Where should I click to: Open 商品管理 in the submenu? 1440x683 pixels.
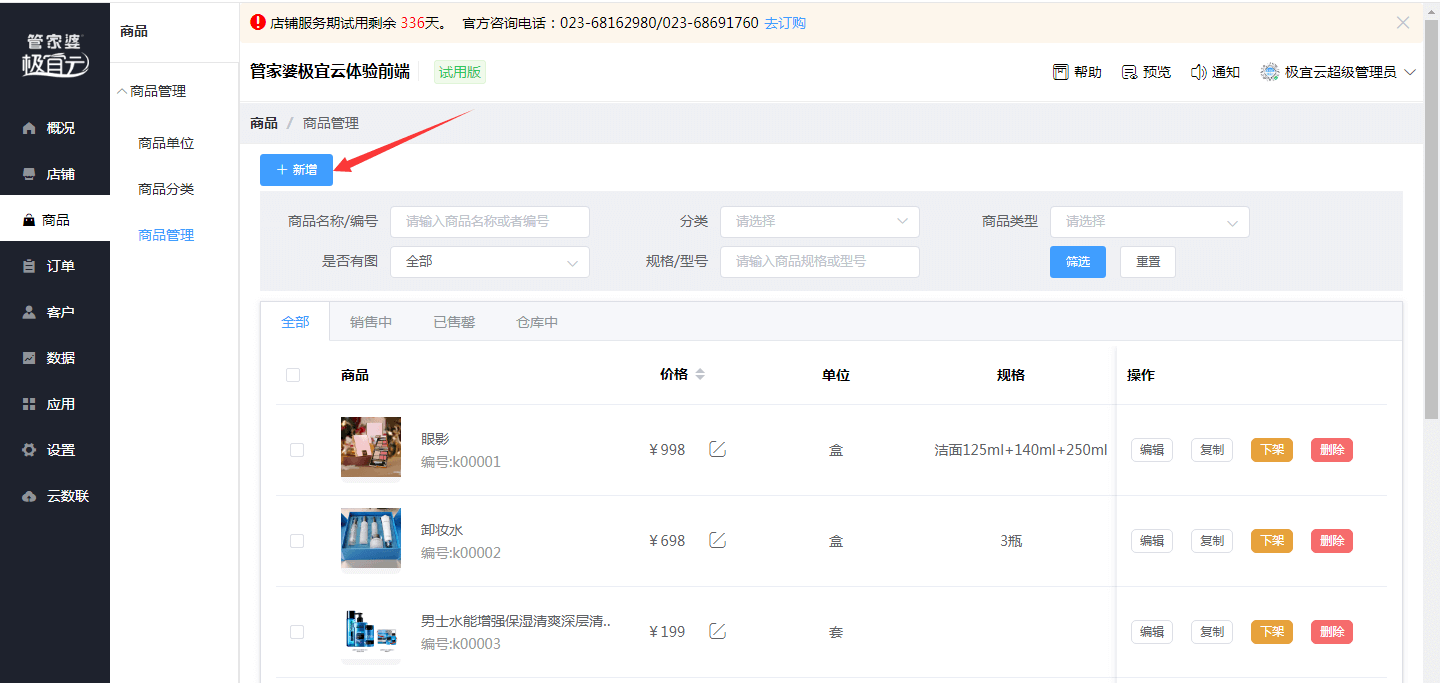[166, 235]
